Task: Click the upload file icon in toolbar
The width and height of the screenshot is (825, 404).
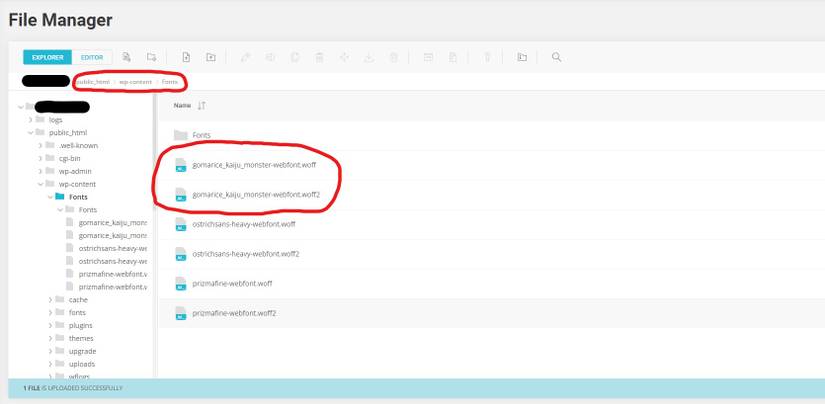Action: (x=186, y=57)
